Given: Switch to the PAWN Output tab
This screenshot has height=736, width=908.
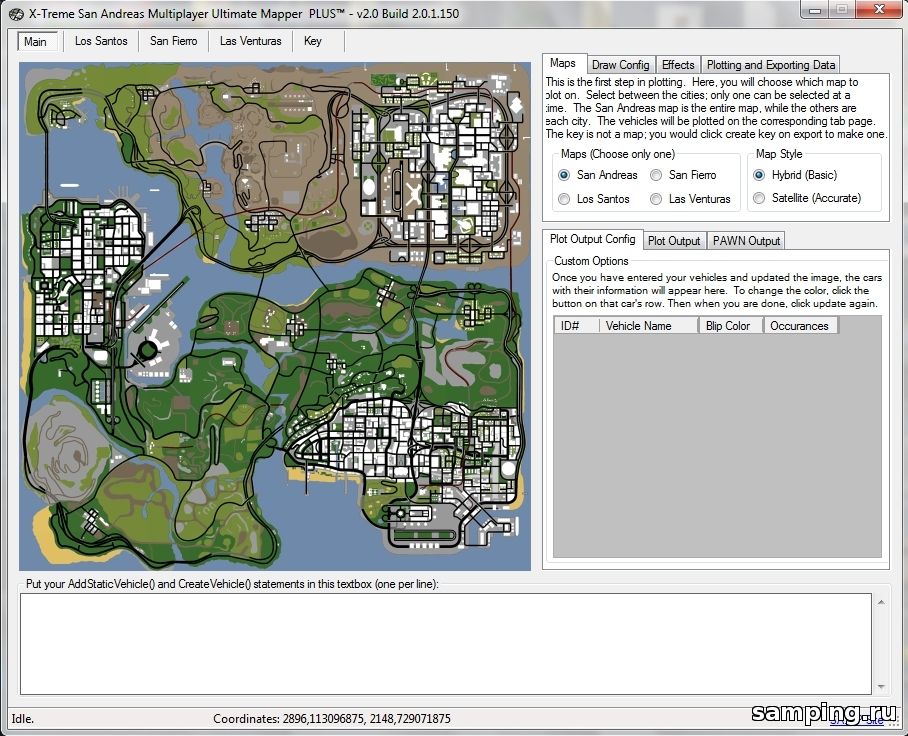Looking at the screenshot, I should click(746, 241).
